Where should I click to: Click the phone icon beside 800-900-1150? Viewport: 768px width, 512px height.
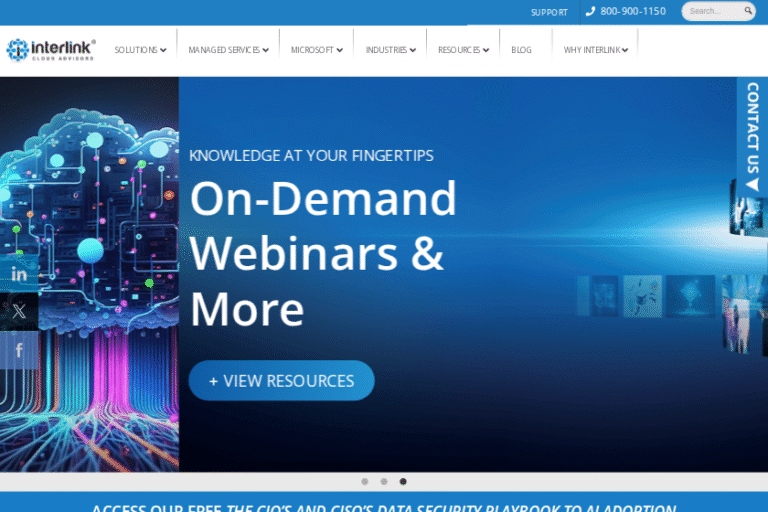590,12
